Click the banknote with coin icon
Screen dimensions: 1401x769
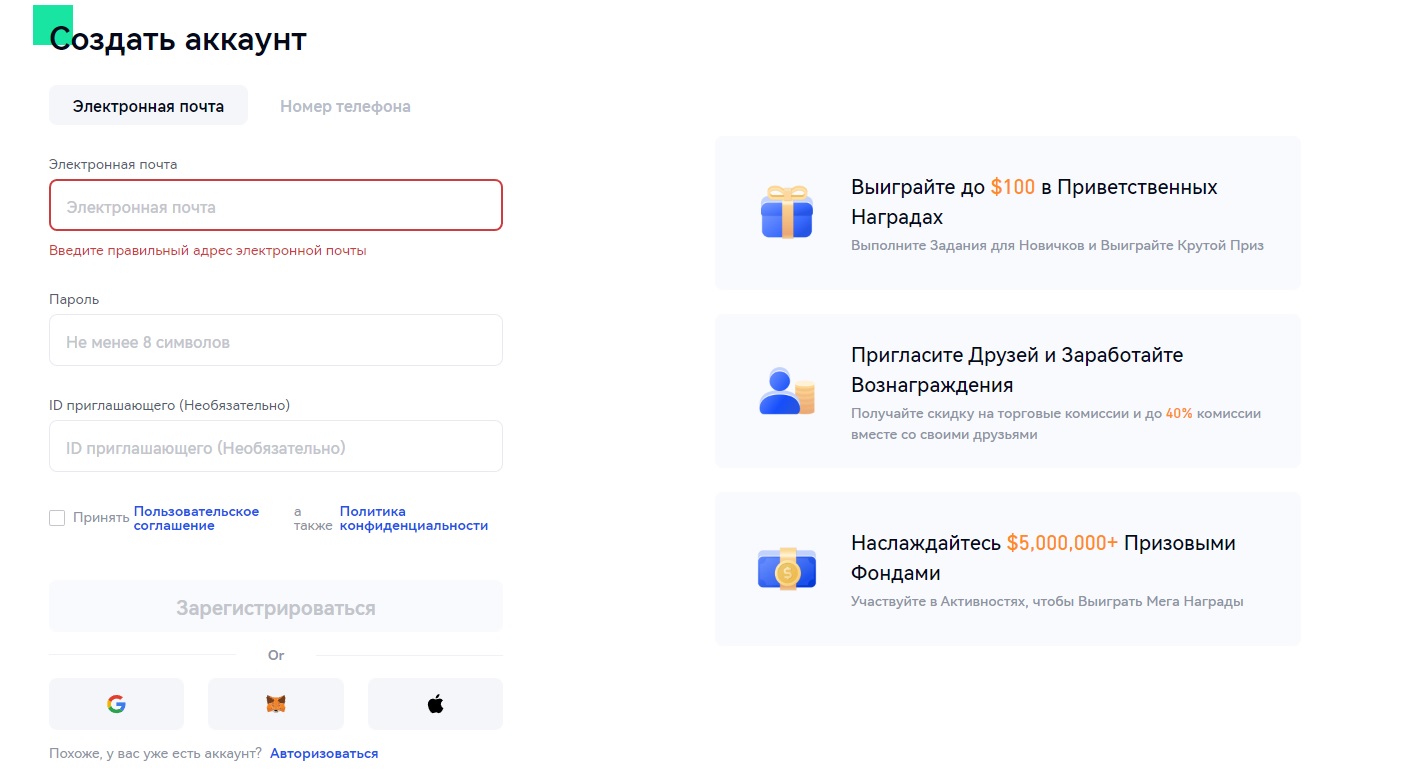(x=786, y=569)
